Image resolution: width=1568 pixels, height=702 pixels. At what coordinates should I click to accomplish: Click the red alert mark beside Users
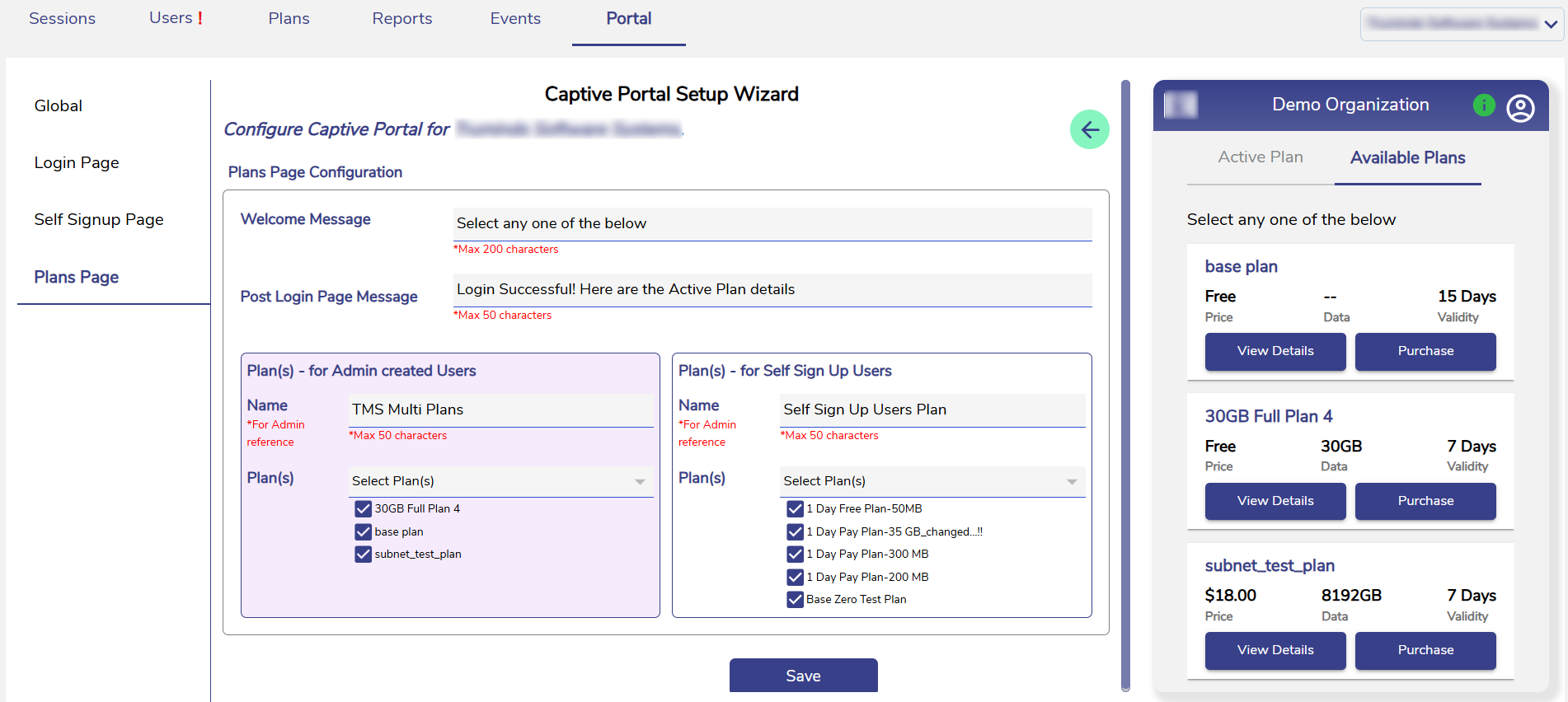(200, 18)
